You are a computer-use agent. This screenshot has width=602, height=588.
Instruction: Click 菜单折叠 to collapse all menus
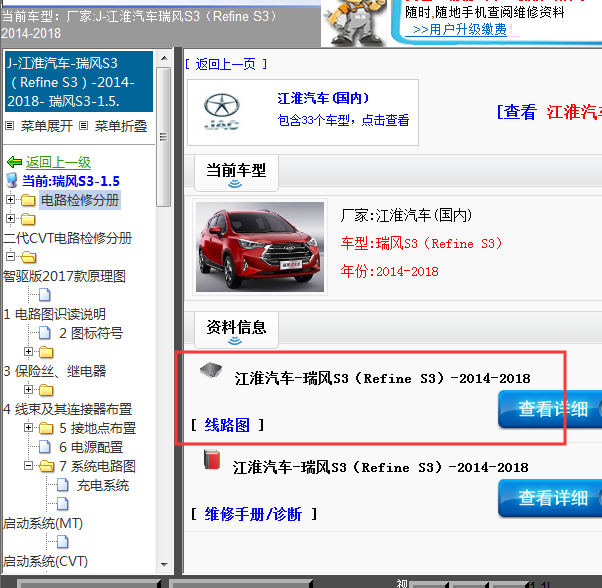coord(121,126)
